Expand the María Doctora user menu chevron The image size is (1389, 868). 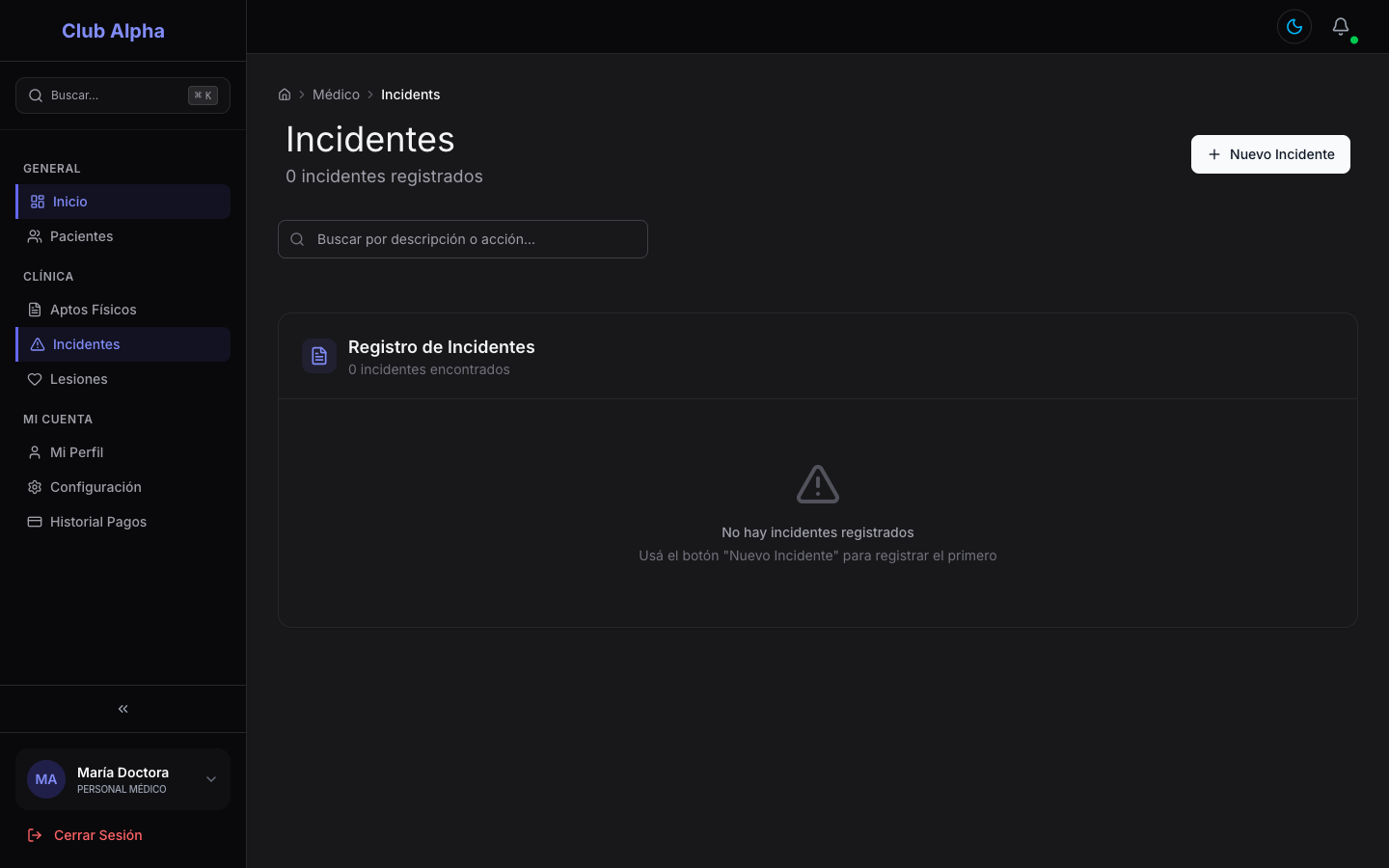211,779
